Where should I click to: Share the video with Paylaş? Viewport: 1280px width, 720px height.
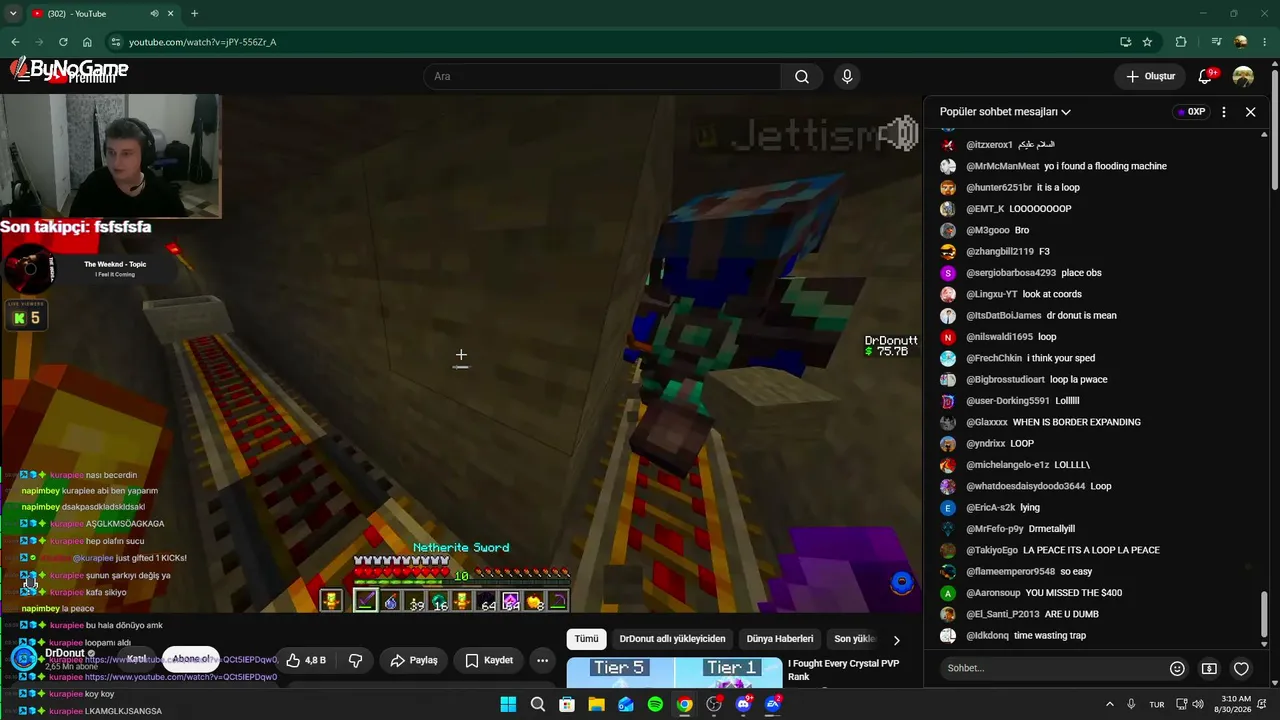(x=414, y=660)
